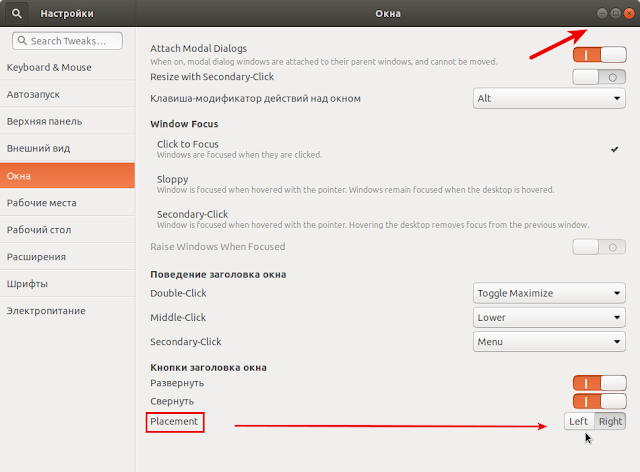Image resolution: width=640 pixels, height=472 pixels.
Task: Open the Alt modifier key dropdown
Action: coord(549,98)
